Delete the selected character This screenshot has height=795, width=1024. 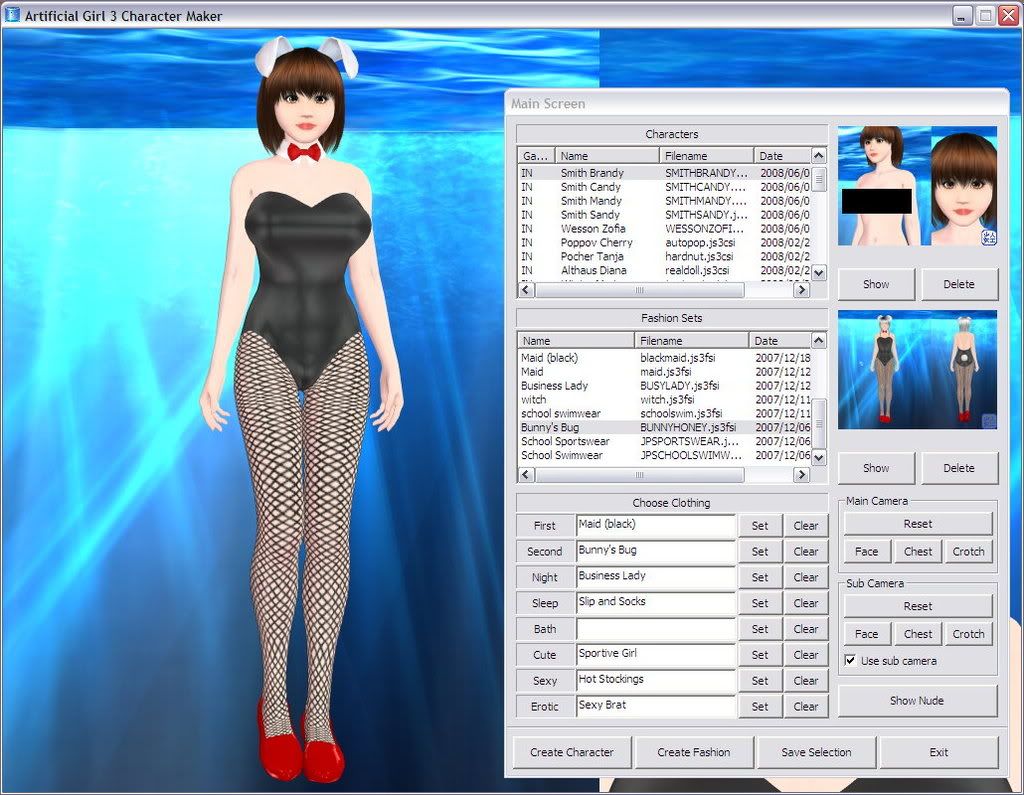(x=959, y=284)
